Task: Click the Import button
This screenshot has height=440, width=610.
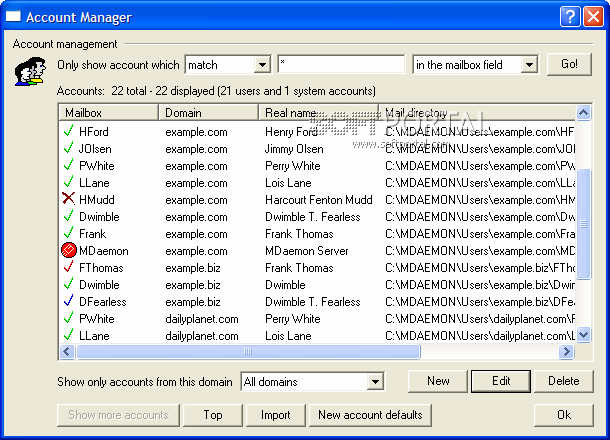Action: (x=276, y=415)
